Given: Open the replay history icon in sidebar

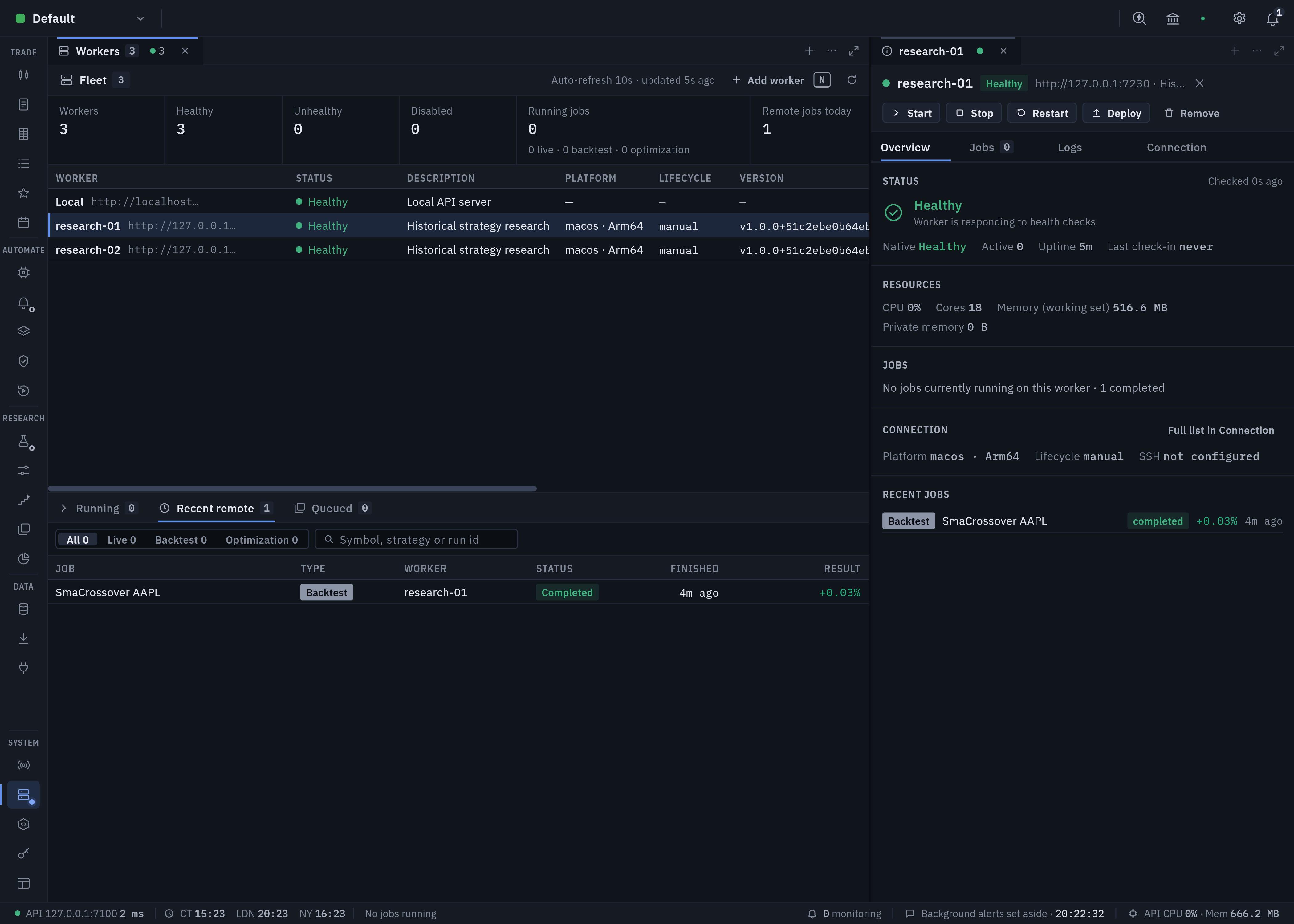Looking at the screenshot, I should 23,391.
